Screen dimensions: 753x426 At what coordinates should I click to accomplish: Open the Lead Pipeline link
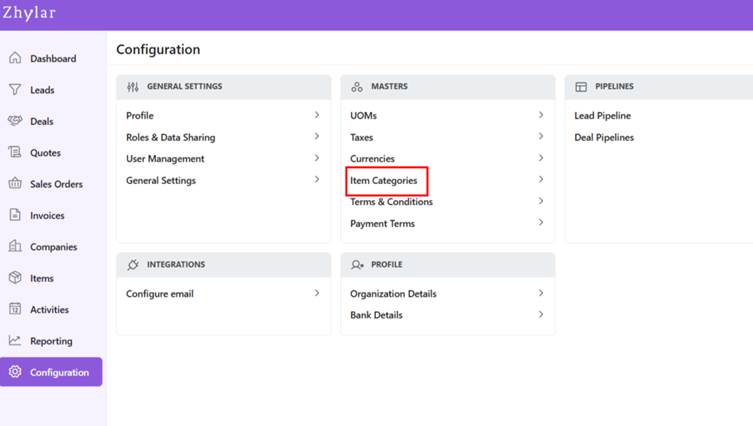(602, 116)
